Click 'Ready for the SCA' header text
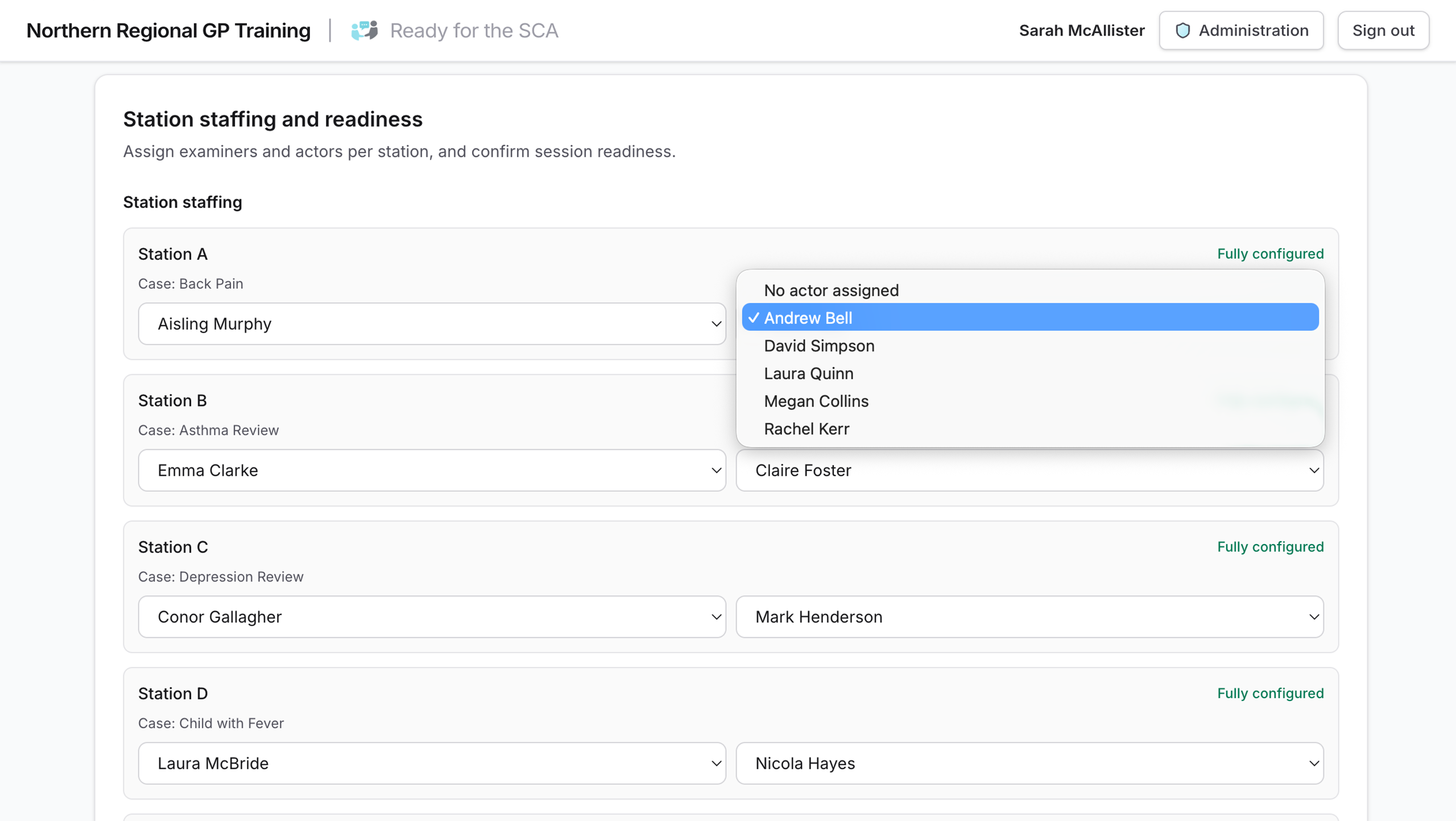1456x821 pixels. [474, 30]
